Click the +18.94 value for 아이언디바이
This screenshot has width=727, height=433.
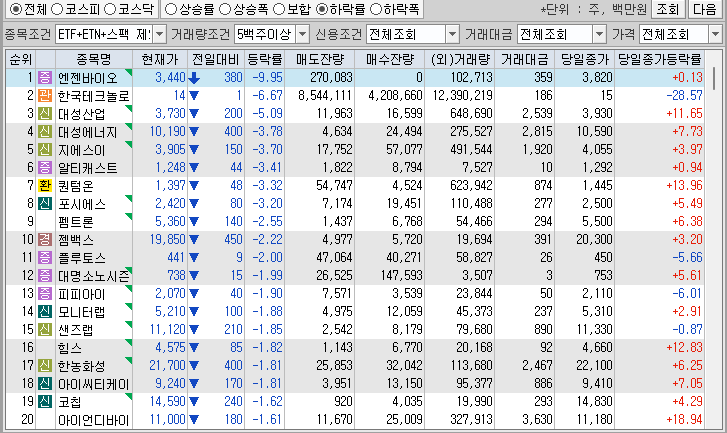[x=684, y=420]
